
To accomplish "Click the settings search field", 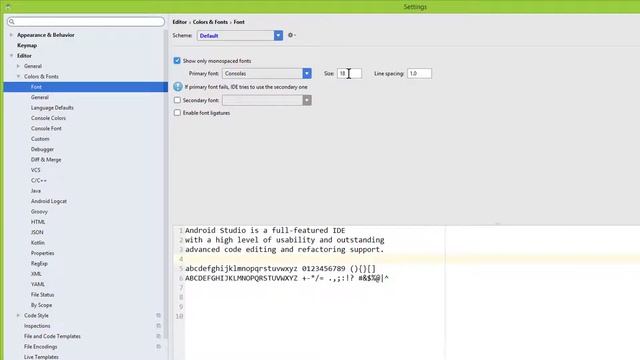I will pos(86,22).
